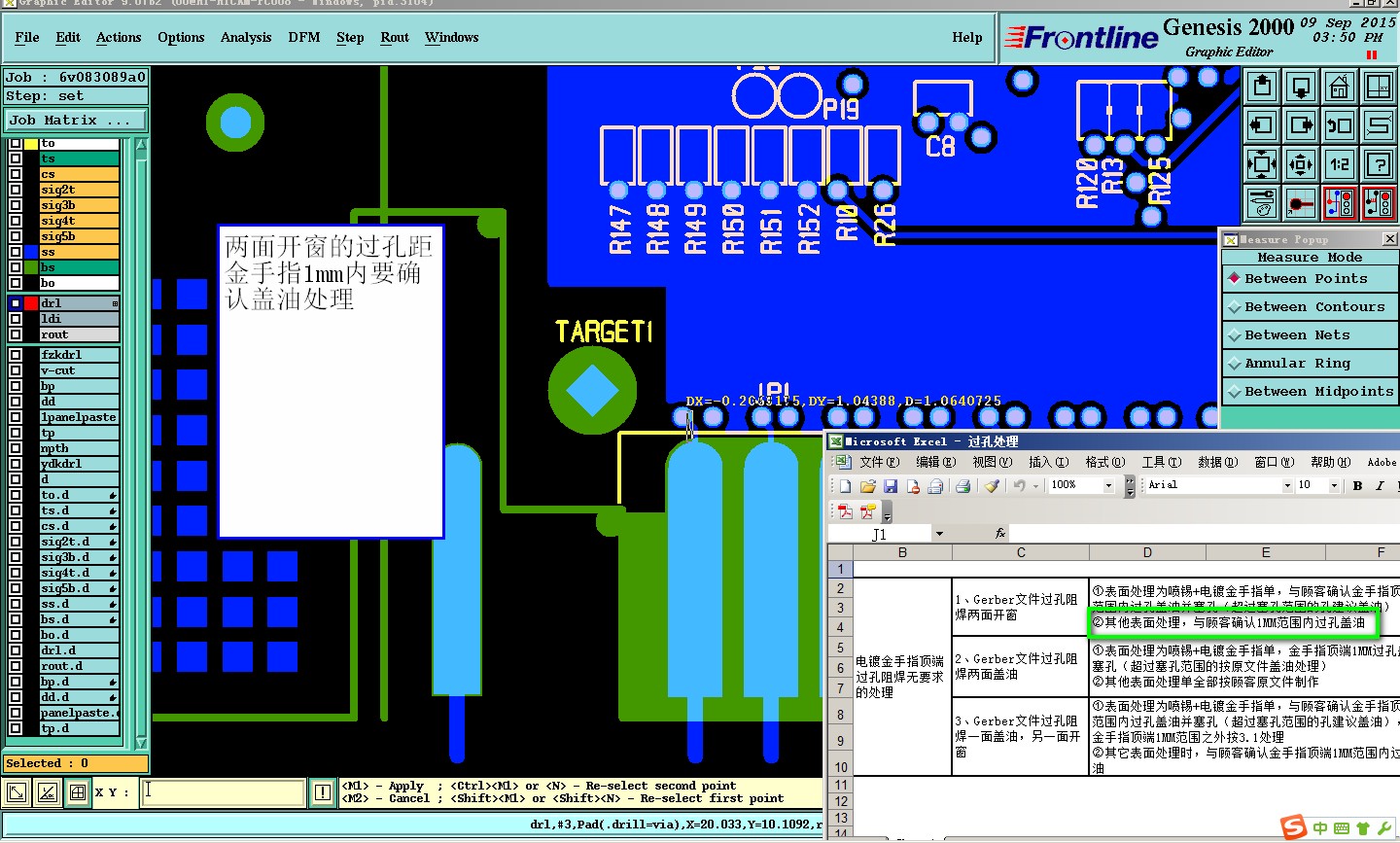Open the Name Box J1 dropdown arrow
Screen dimensions: 1400x843
[x=939, y=534]
